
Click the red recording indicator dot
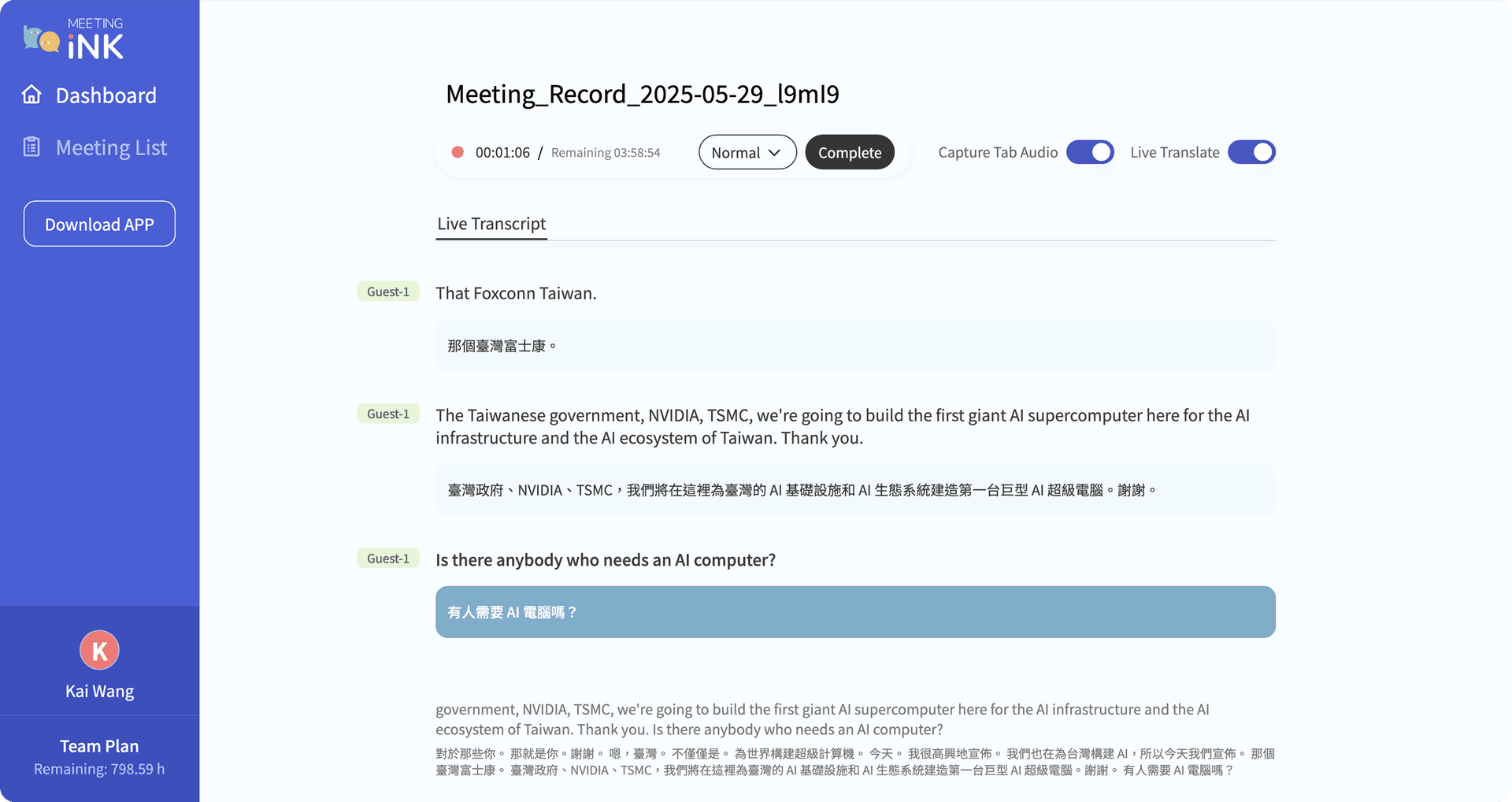point(457,152)
